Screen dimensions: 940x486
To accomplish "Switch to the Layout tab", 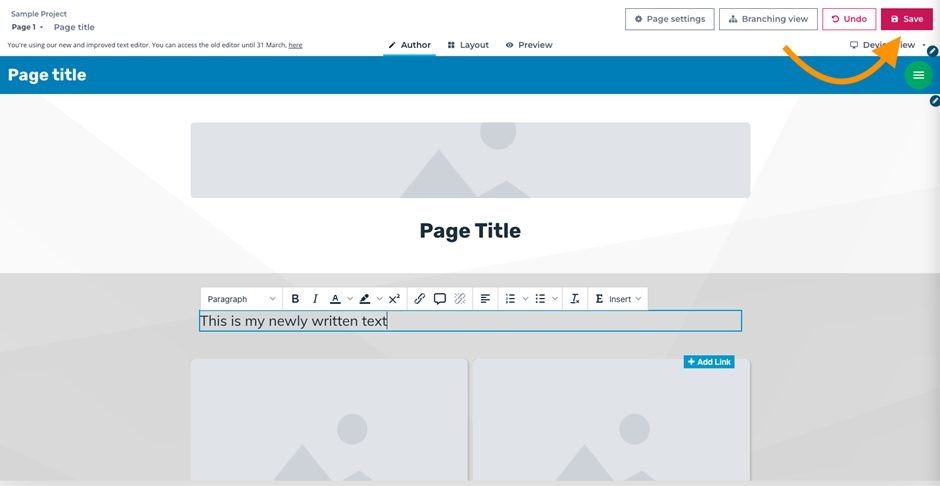I will point(468,45).
